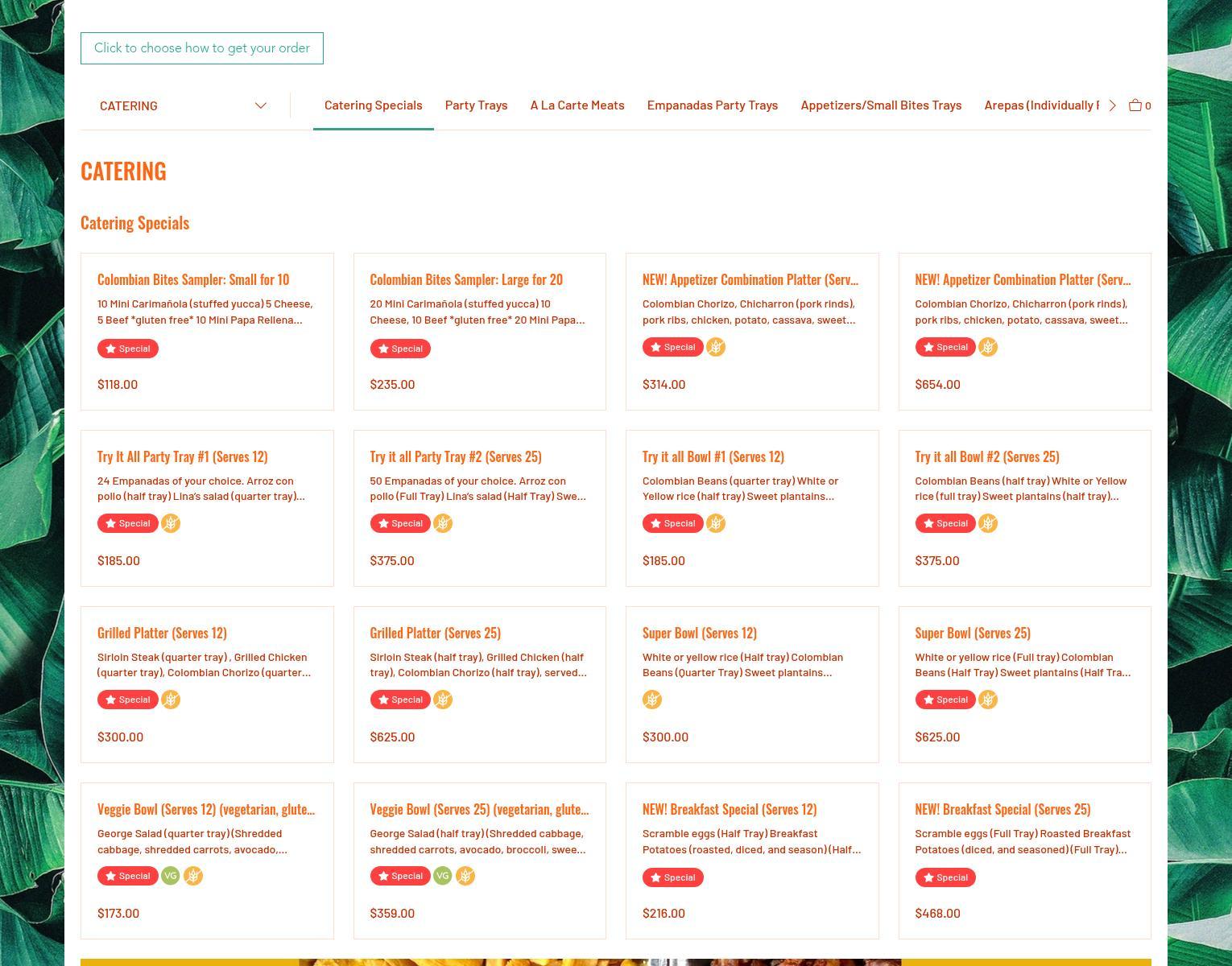Image resolution: width=1232 pixels, height=966 pixels.
Task: Click Special badge on NEW! Breakfast Special (Serves 25)
Action: click(x=945, y=877)
